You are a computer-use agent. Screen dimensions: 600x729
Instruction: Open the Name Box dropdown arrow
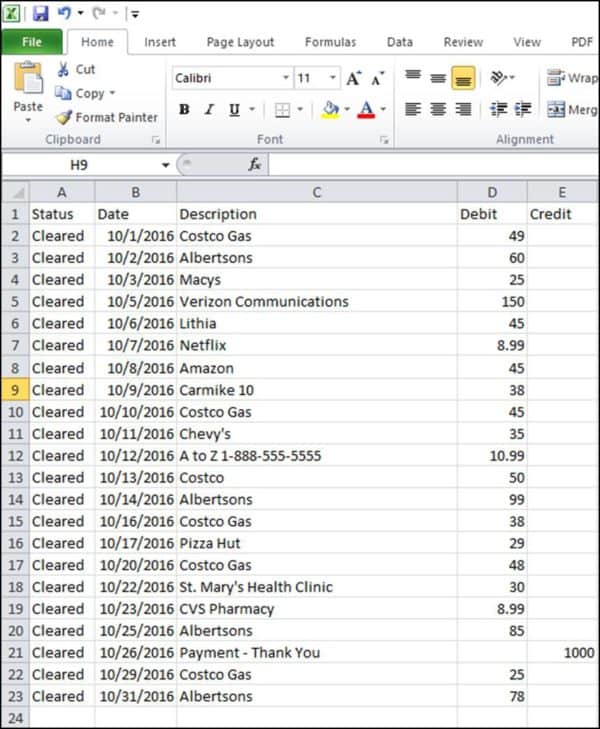[165, 165]
